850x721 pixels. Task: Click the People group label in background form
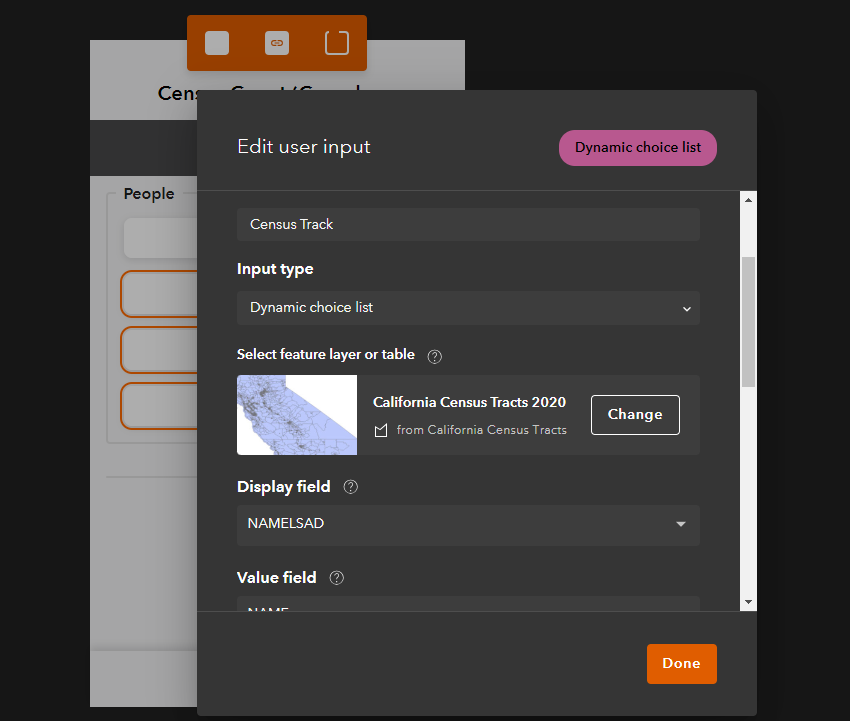[149, 194]
